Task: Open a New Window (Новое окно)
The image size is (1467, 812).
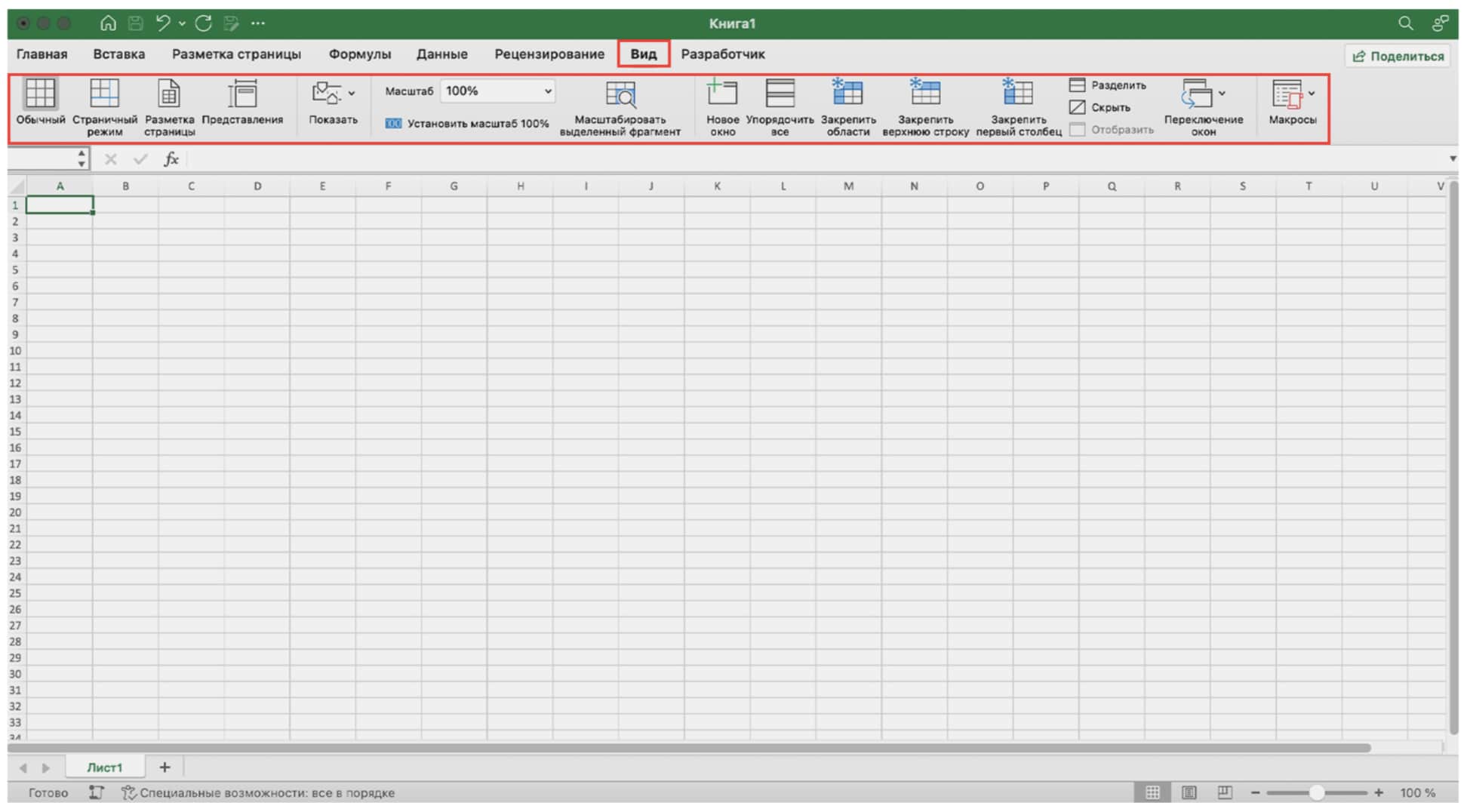Action: pos(721,94)
